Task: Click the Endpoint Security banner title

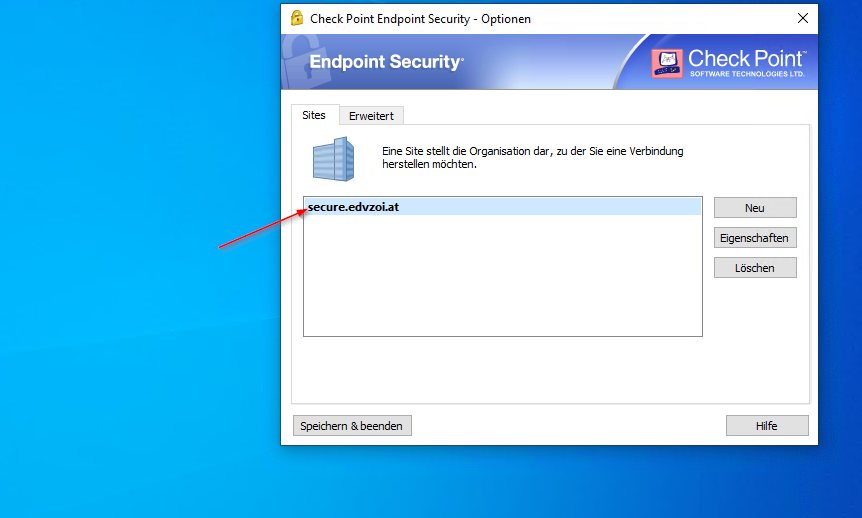Action: 386,62
